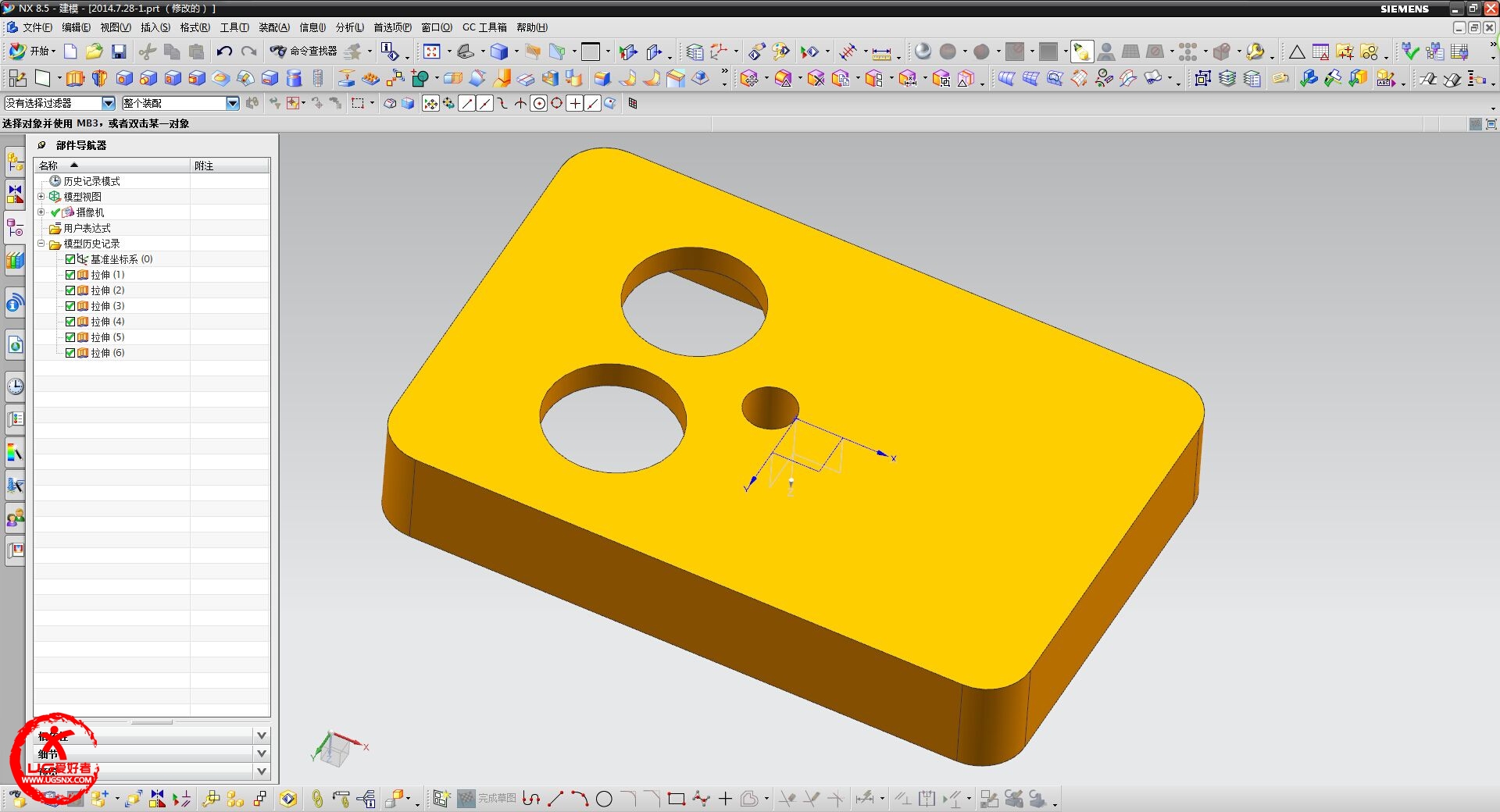Click the 完成草图 Finish Sketch button
Screen dimensions: 1500x812
[487, 798]
